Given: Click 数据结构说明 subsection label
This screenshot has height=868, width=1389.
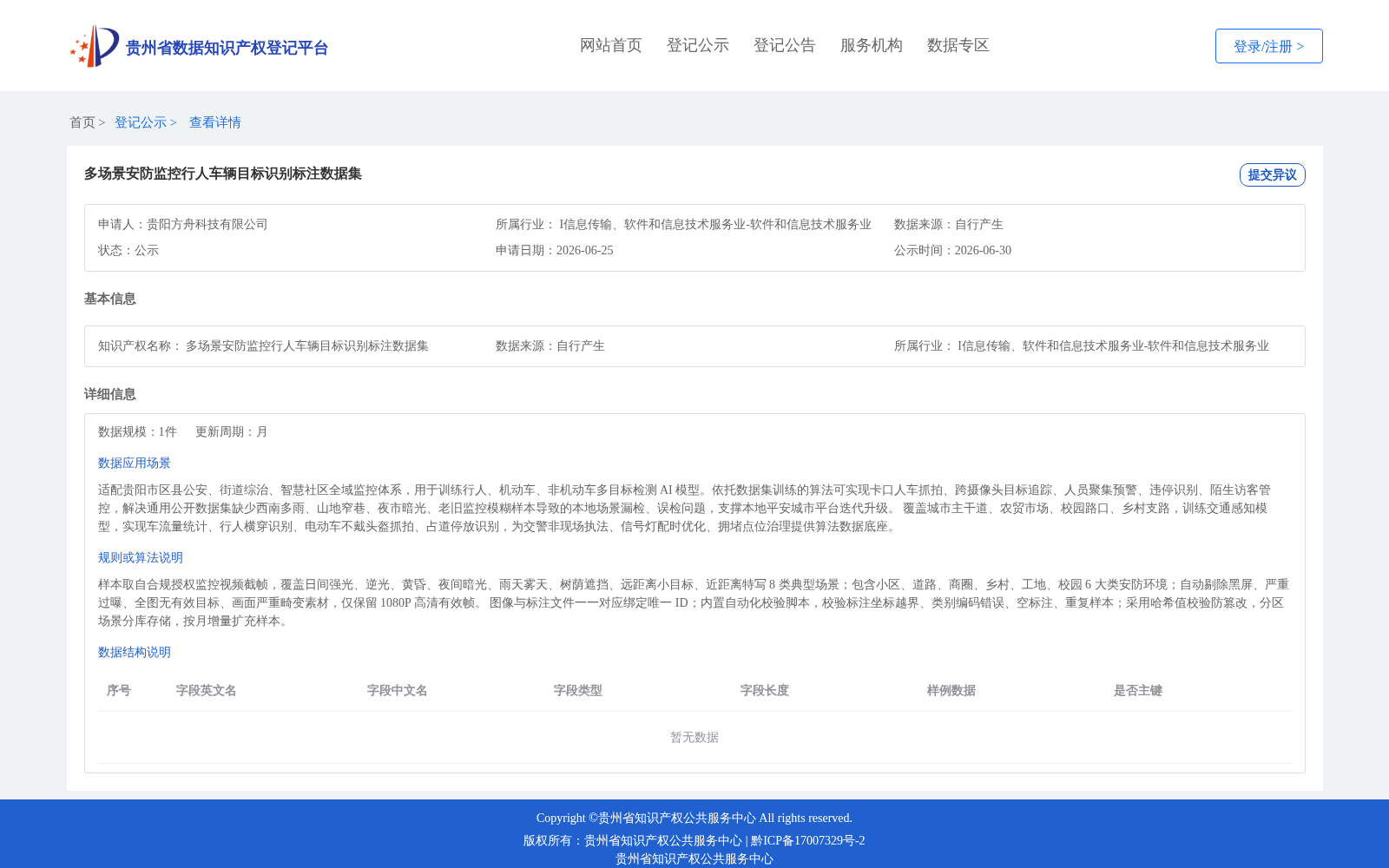Looking at the screenshot, I should click(x=135, y=652).
